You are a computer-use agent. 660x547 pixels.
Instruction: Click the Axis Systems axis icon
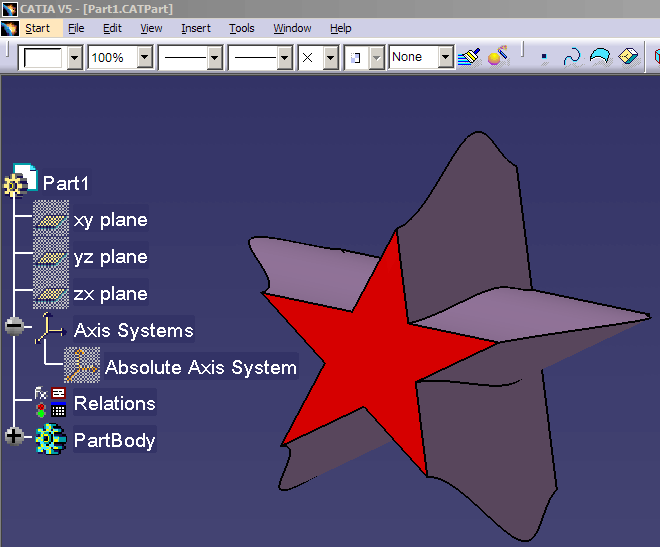point(50,329)
